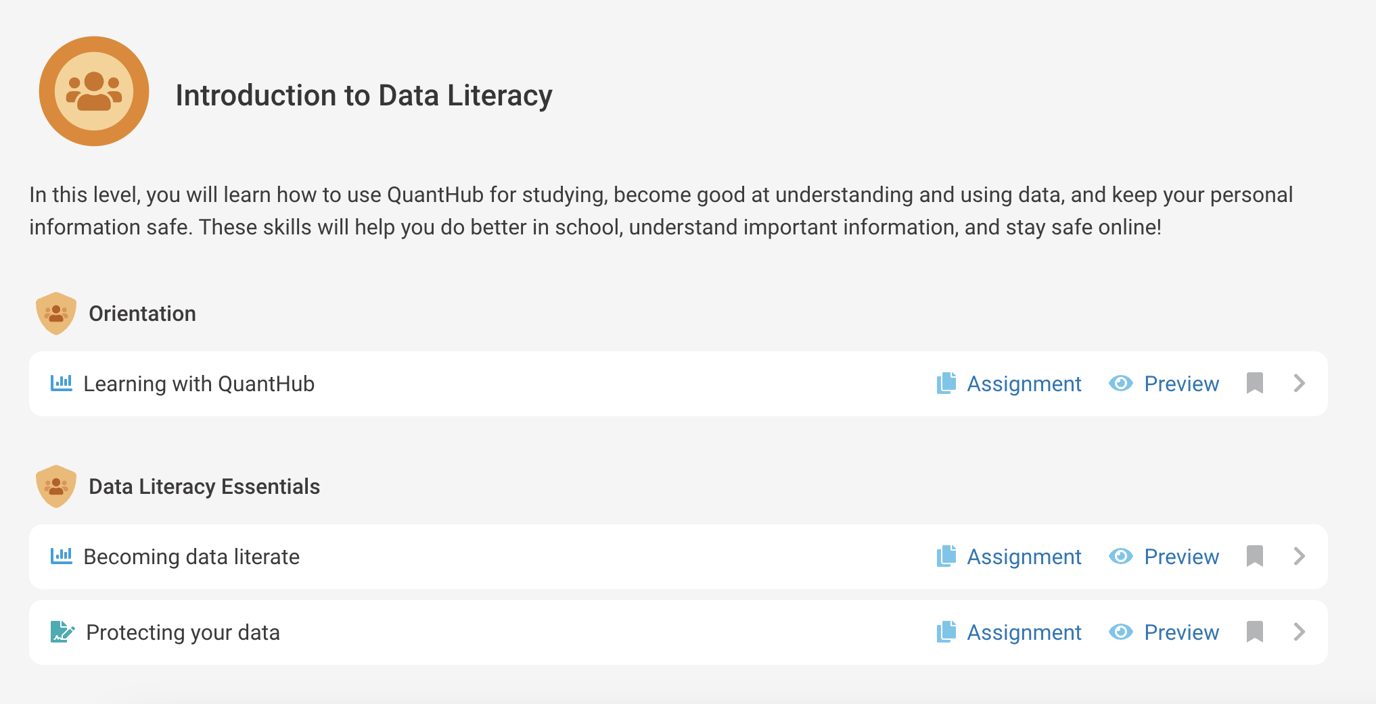The width and height of the screenshot is (1376, 704).
Task: Open the Assignment link for Becoming data literate
Action: click(x=1023, y=556)
